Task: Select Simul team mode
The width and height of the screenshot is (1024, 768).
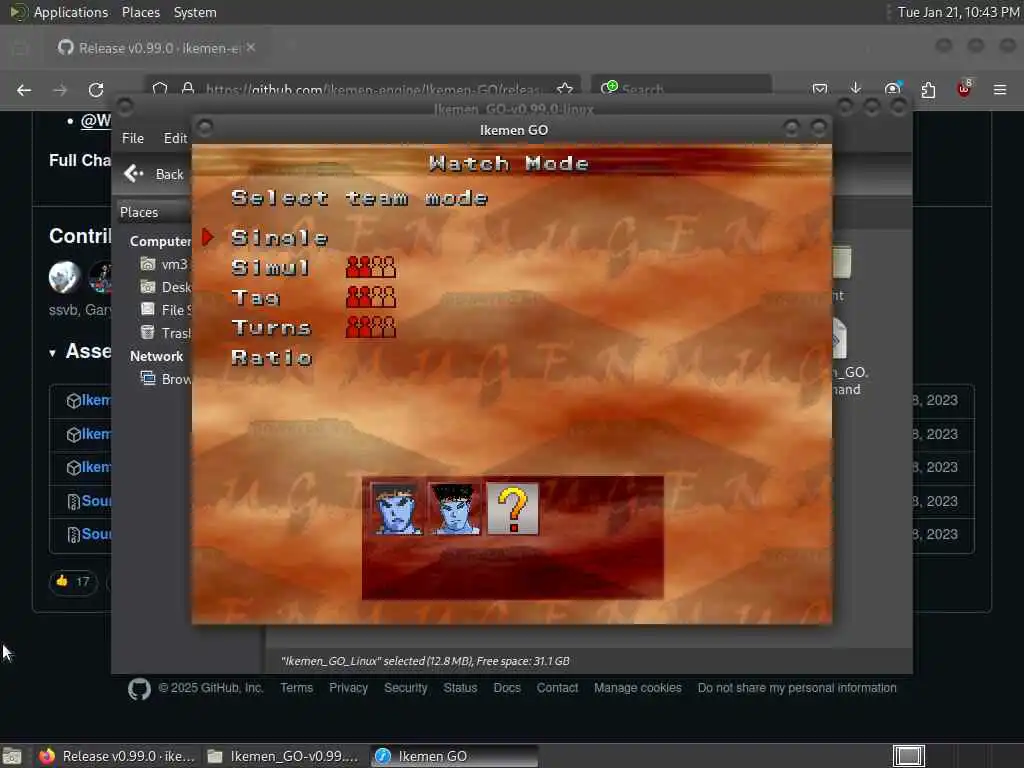Action: tap(271, 267)
